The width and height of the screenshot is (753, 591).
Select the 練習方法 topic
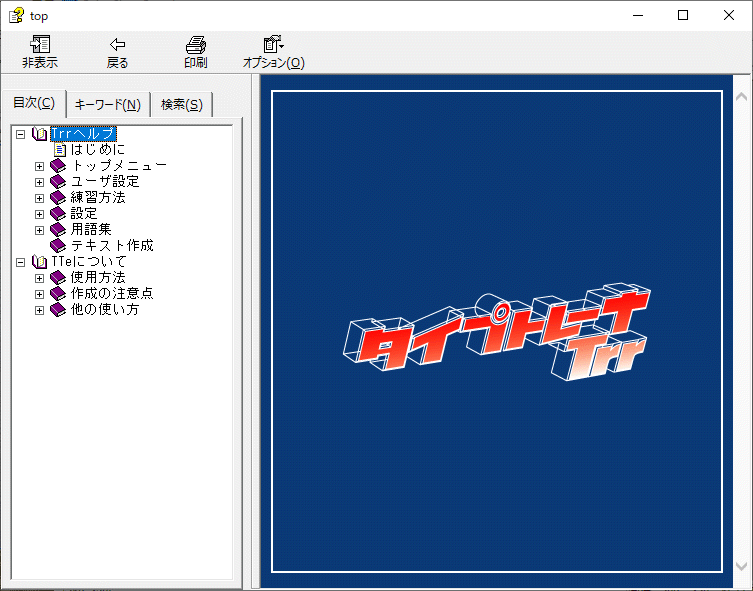pos(98,198)
